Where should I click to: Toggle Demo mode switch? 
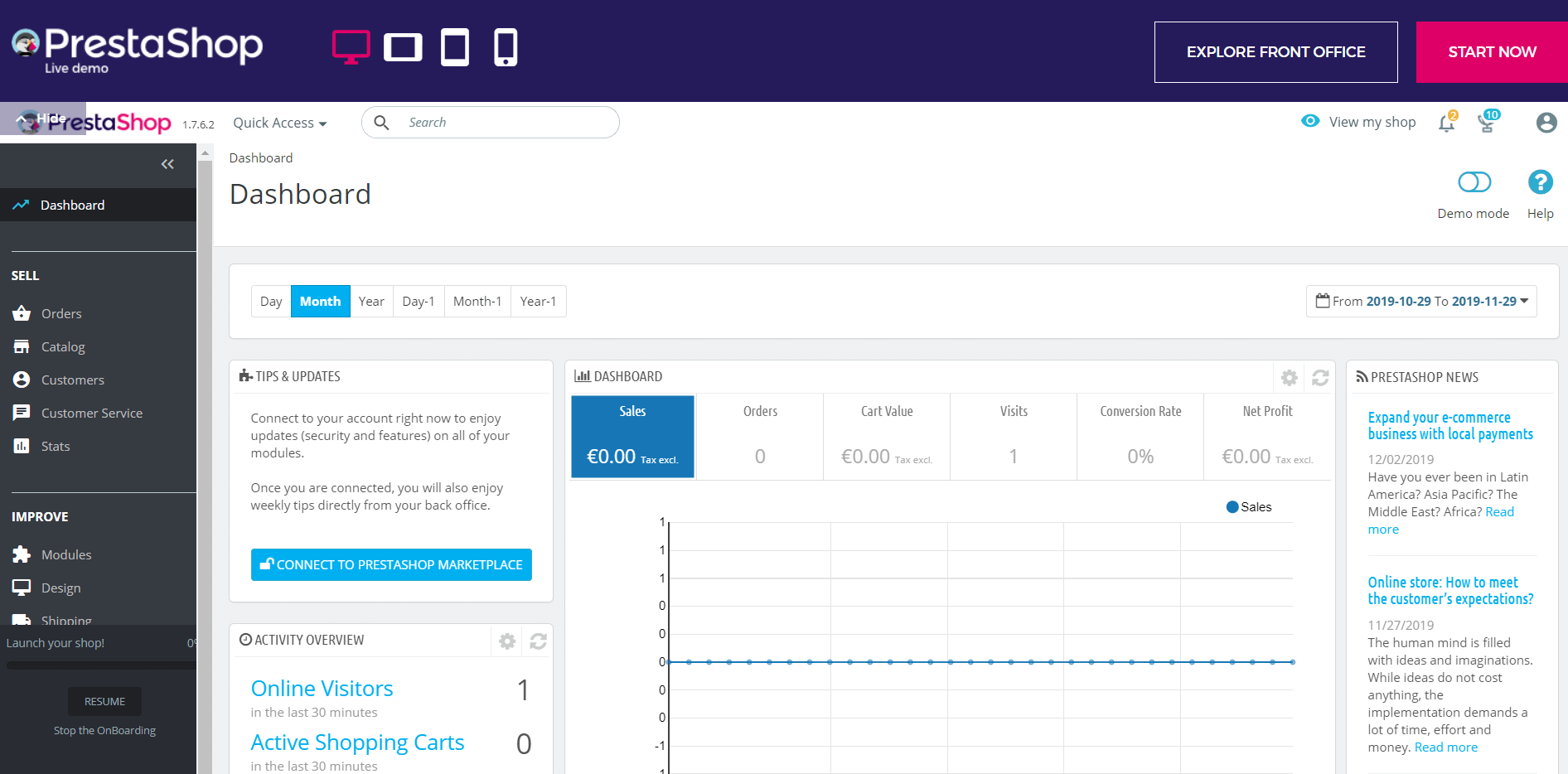coord(1474,181)
